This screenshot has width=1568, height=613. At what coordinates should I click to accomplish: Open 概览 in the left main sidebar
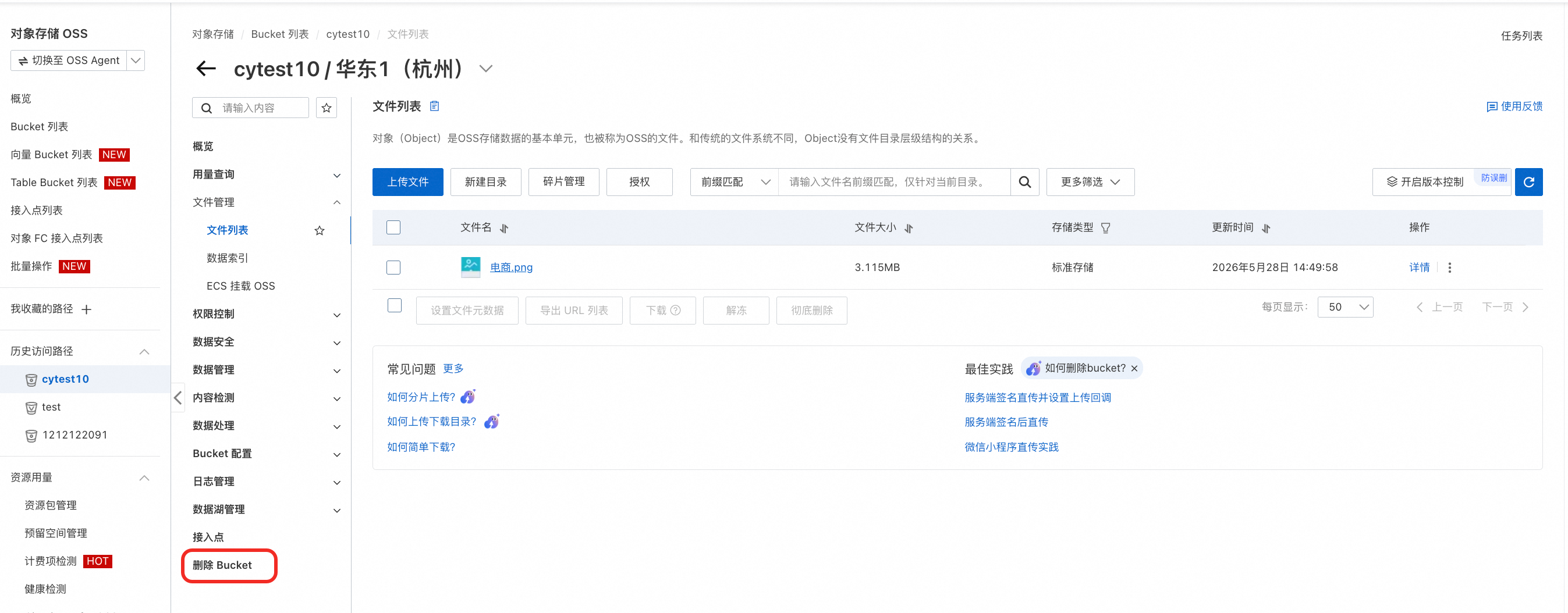[x=21, y=98]
